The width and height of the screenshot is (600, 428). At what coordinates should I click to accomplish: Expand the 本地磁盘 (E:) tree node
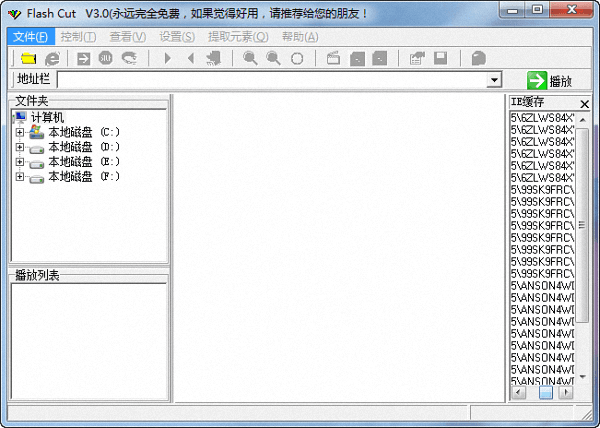click(x=20, y=162)
